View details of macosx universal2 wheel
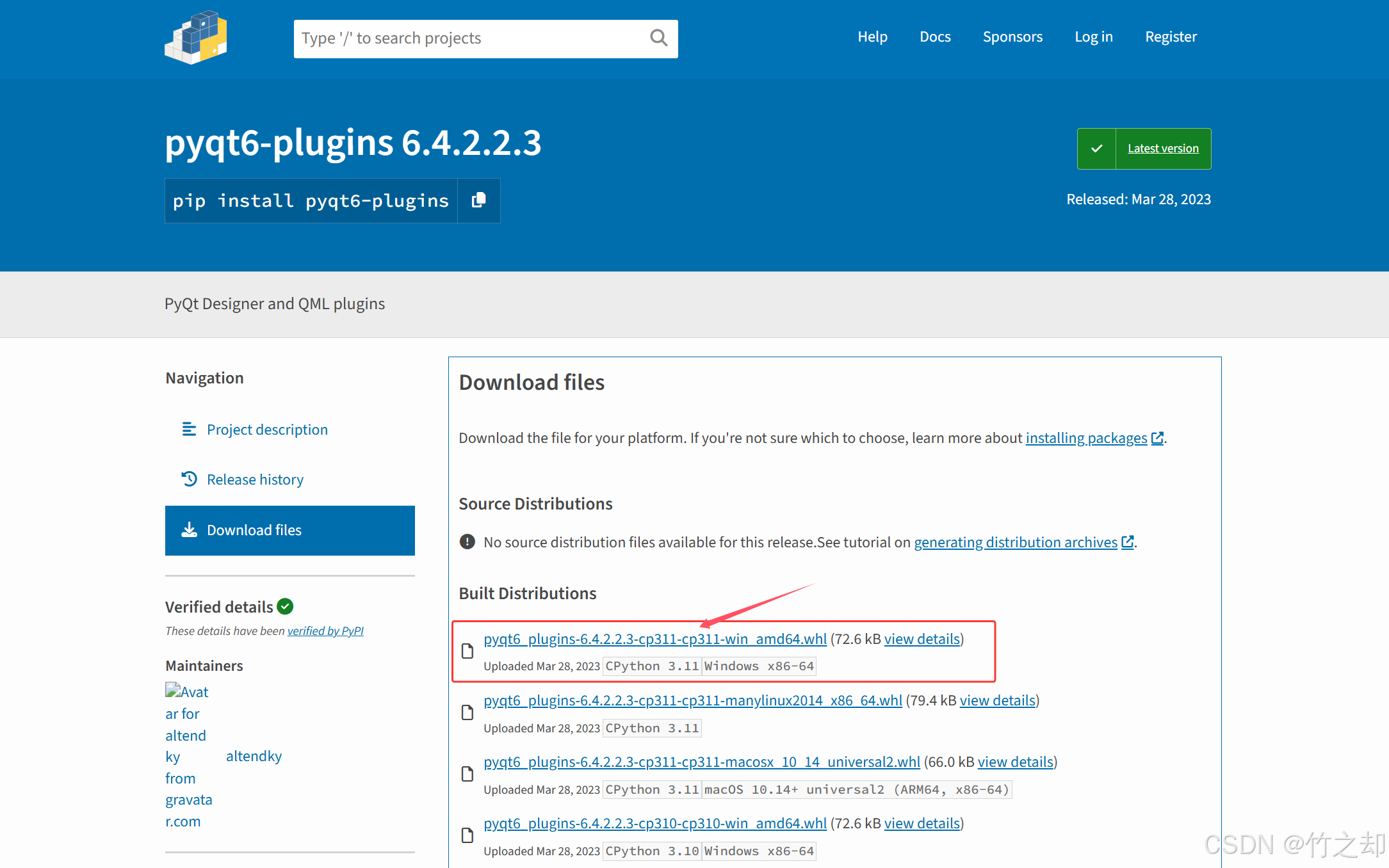1389x868 pixels. tap(1016, 762)
